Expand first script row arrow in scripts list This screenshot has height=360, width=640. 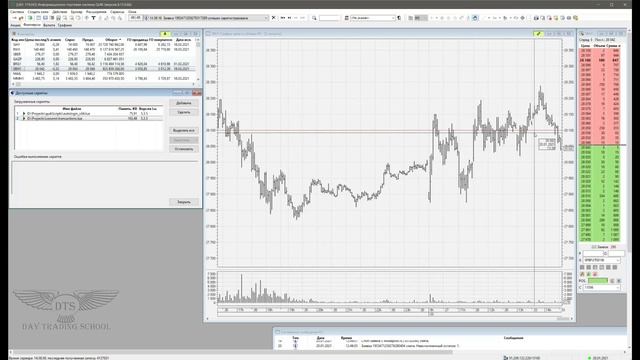coord(24,113)
